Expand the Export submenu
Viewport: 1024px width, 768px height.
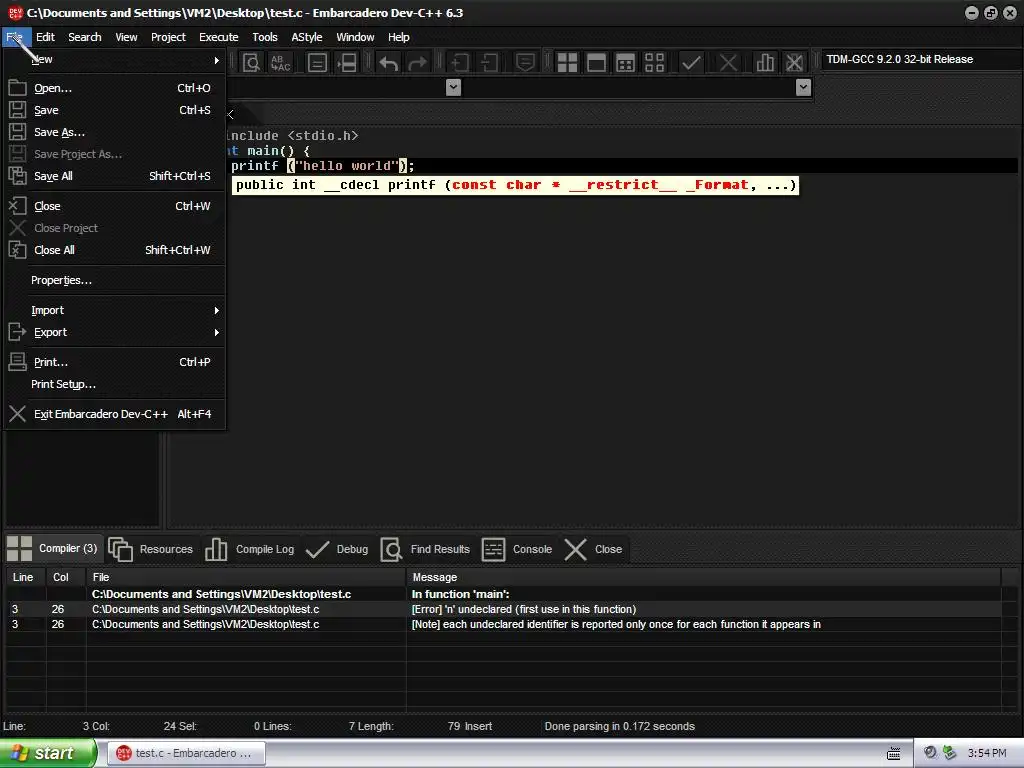pos(115,332)
